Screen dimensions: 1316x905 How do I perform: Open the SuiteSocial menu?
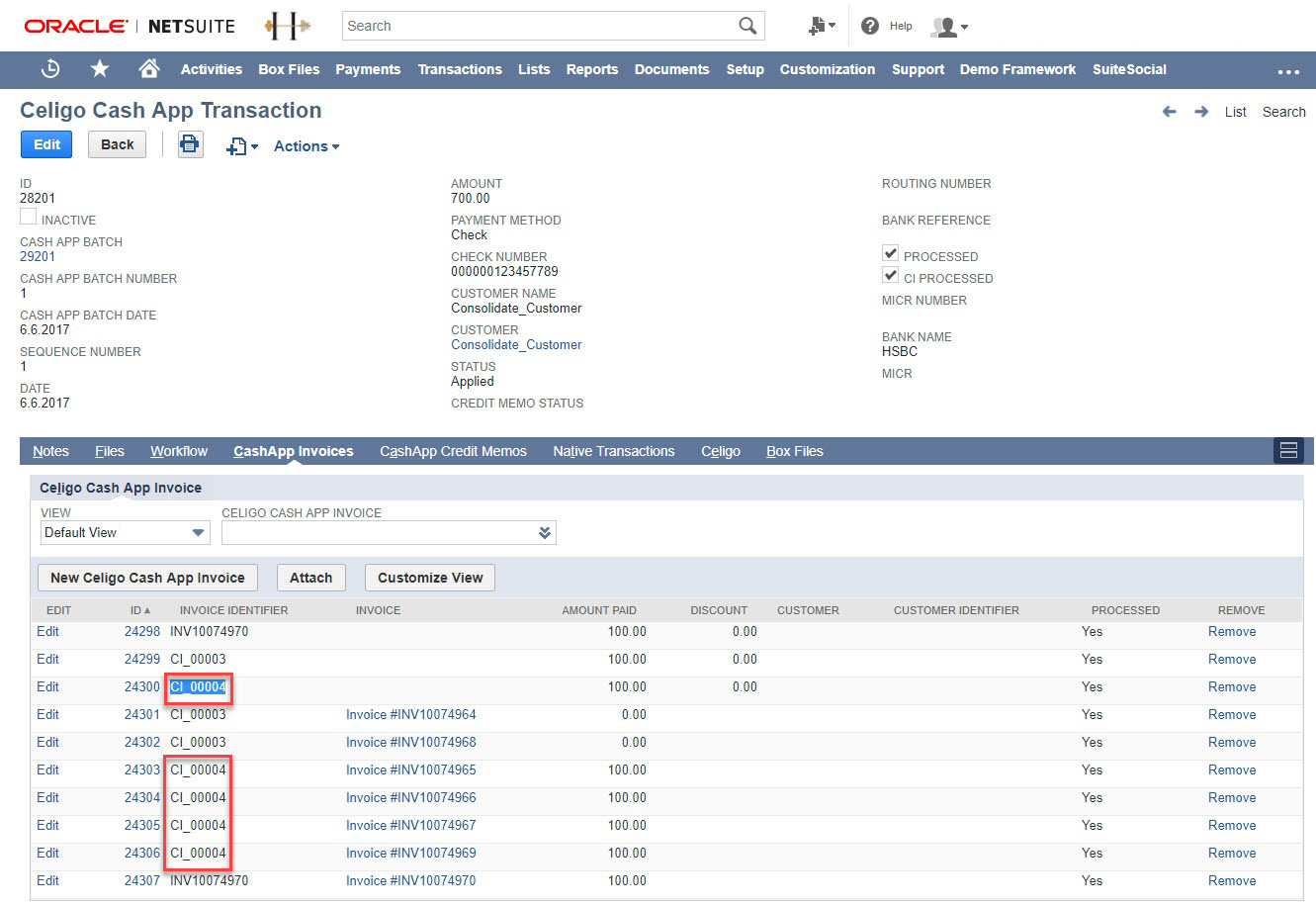coord(1130,69)
